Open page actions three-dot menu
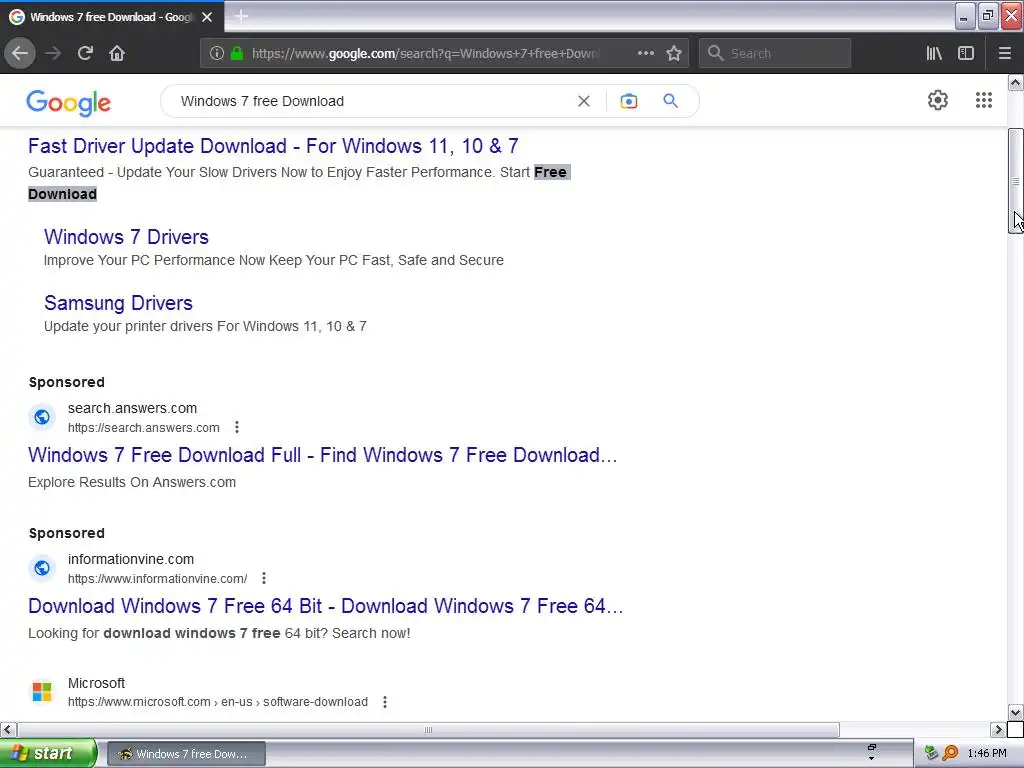 pos(645,53)
